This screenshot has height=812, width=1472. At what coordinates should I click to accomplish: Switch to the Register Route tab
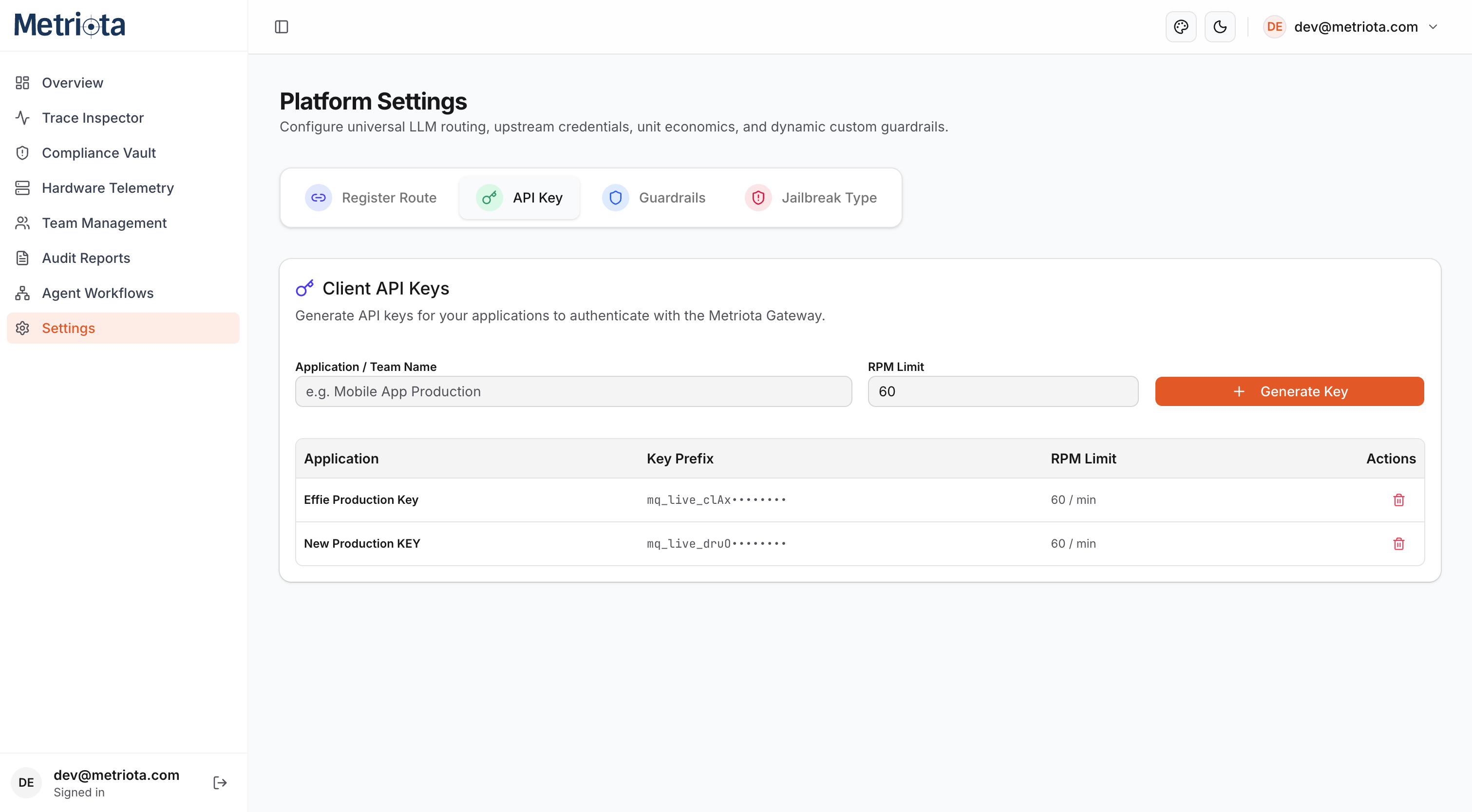point(371,198)
